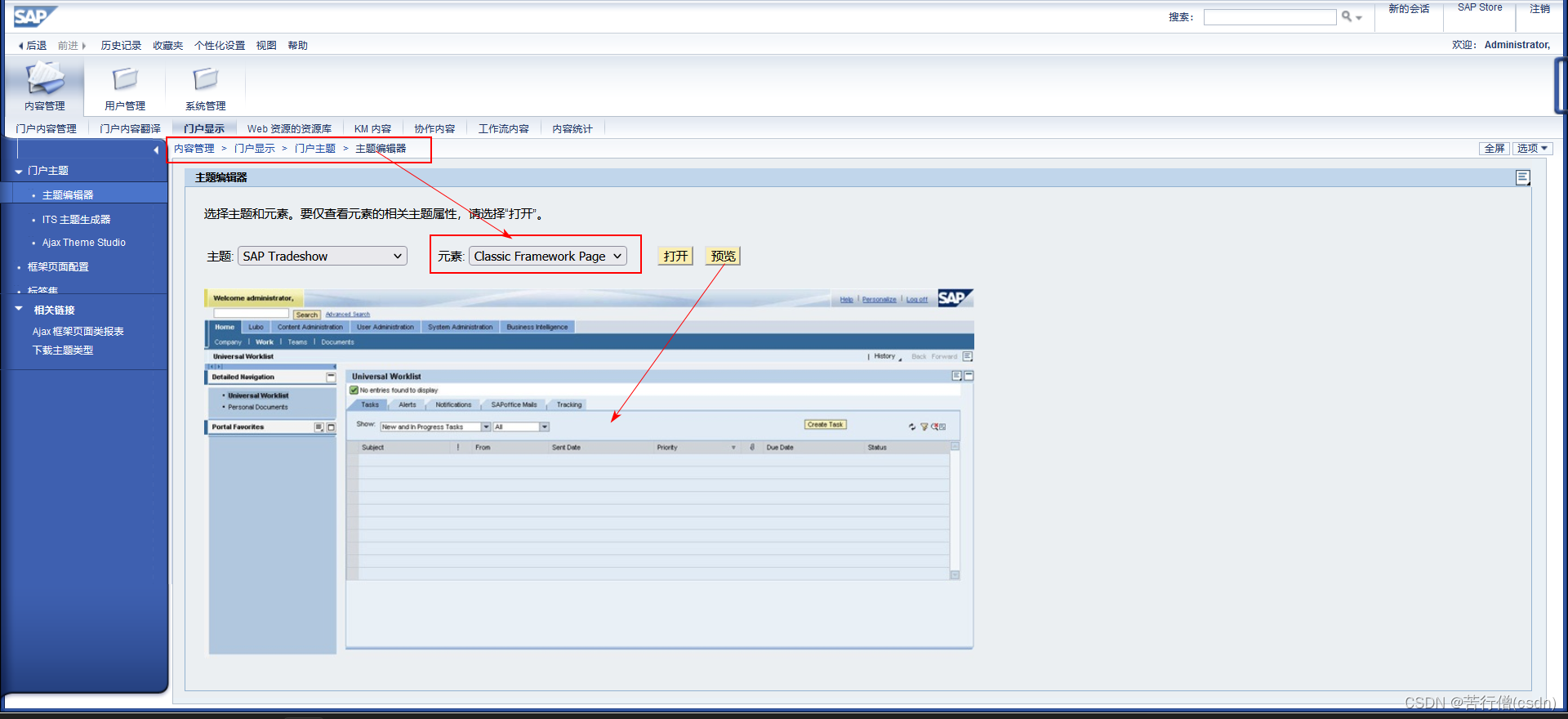
Task: Click the SAP logo in header
Action: [34, 16]
